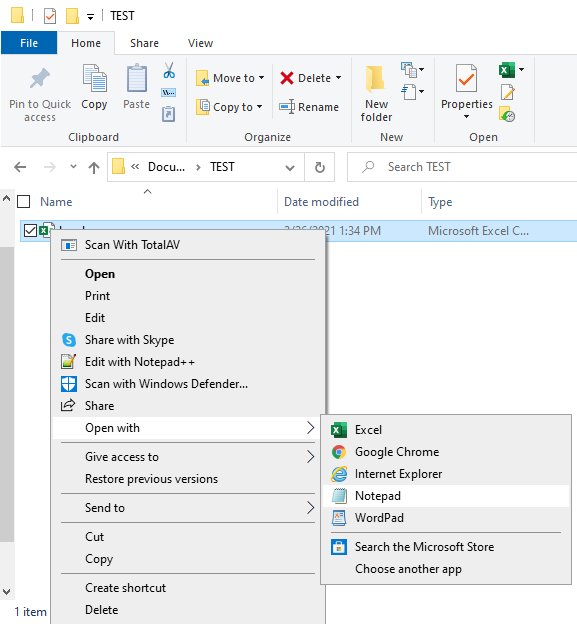The height and width of the screenshot is (624, 577).
Task: Select Choose another app
Action: [x=446, y=569]
